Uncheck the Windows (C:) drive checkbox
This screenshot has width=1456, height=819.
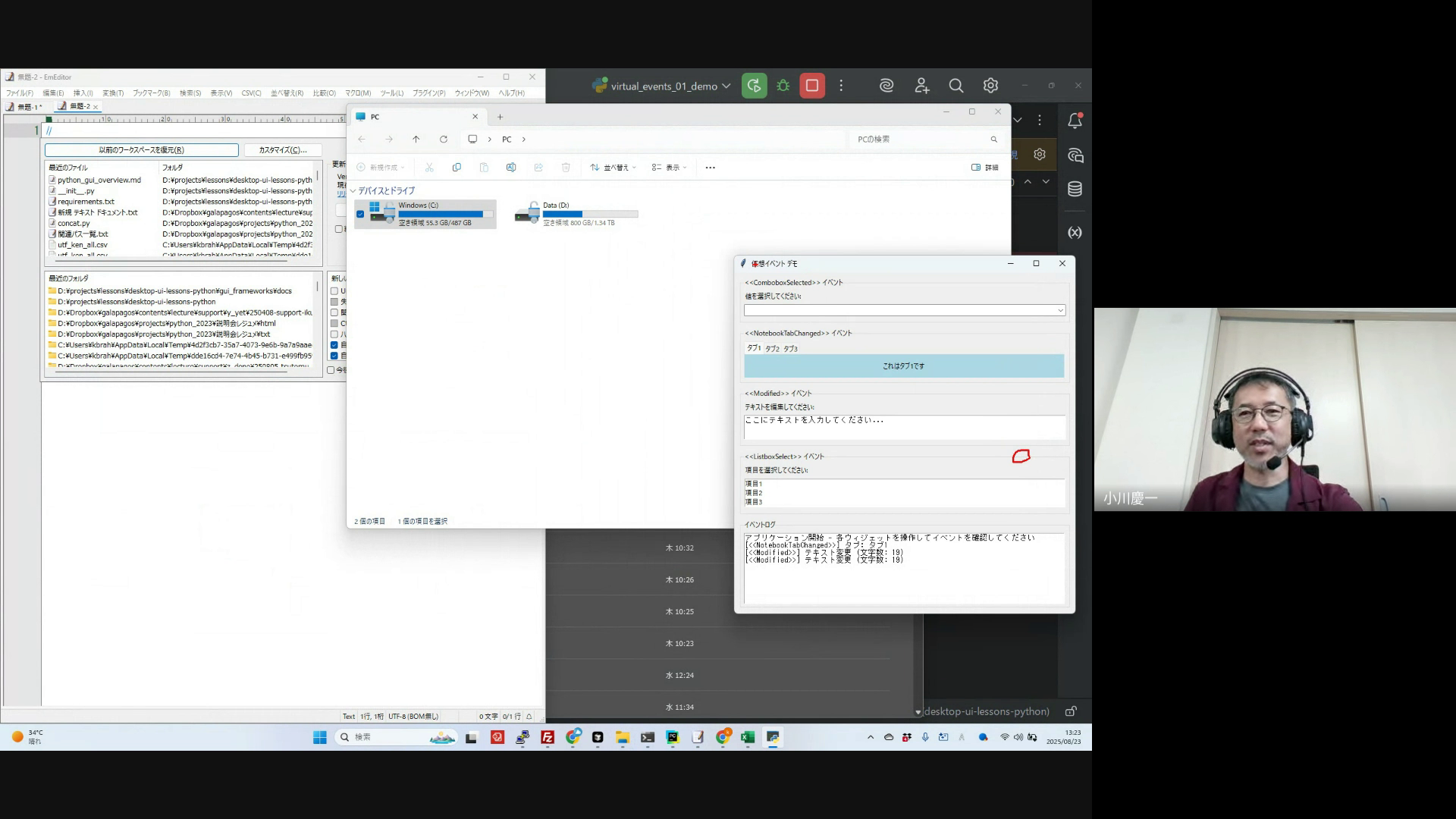360,214
